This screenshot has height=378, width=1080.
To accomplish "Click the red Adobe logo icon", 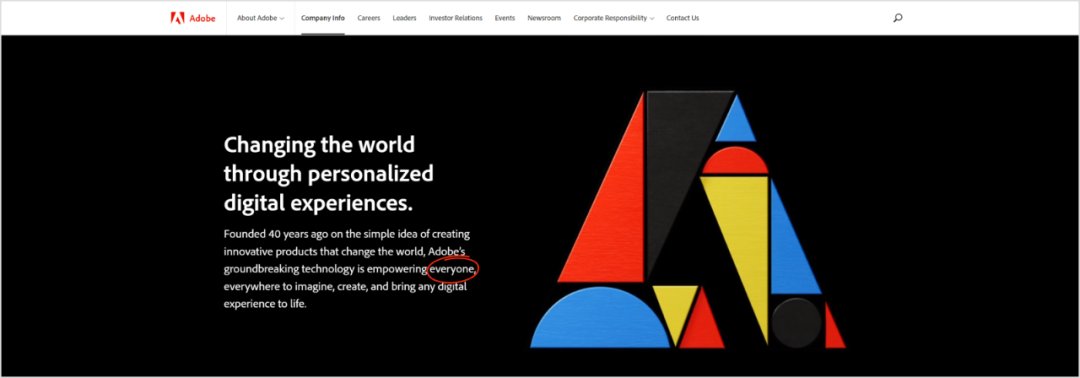I will click(177, 18).
